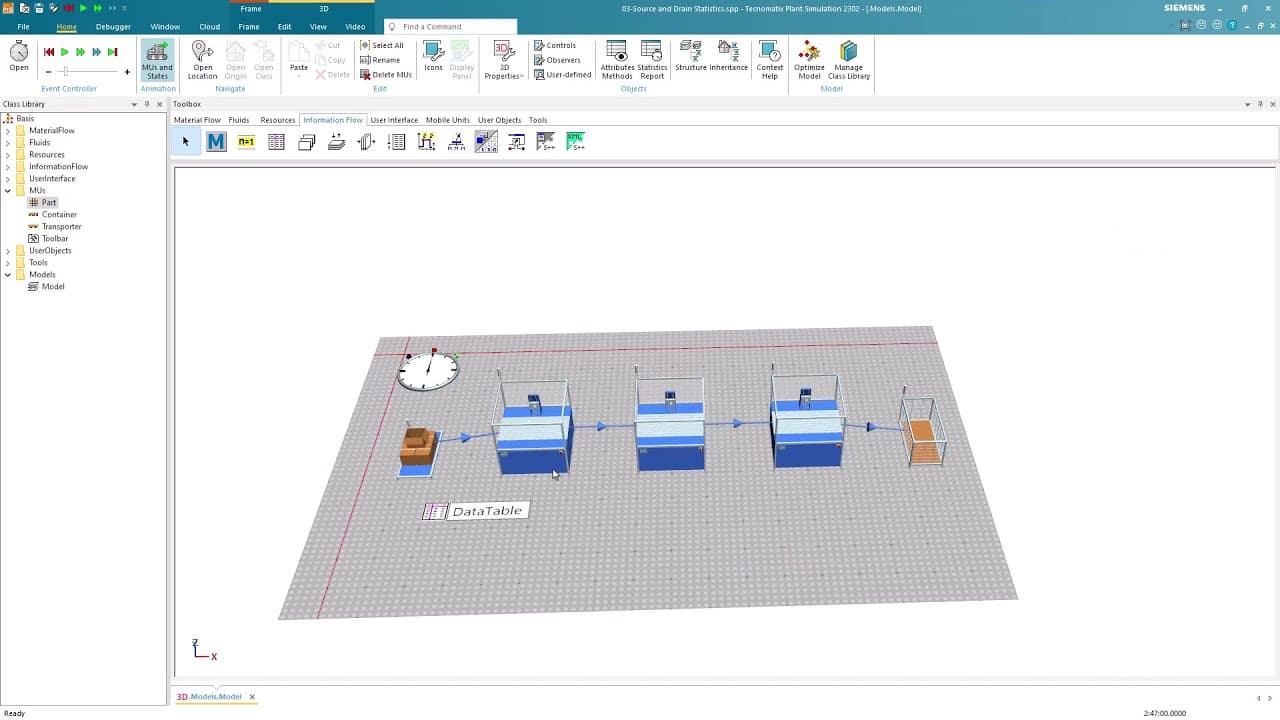Click Observers in the ribbon
1280x720 pixels.
557,60
